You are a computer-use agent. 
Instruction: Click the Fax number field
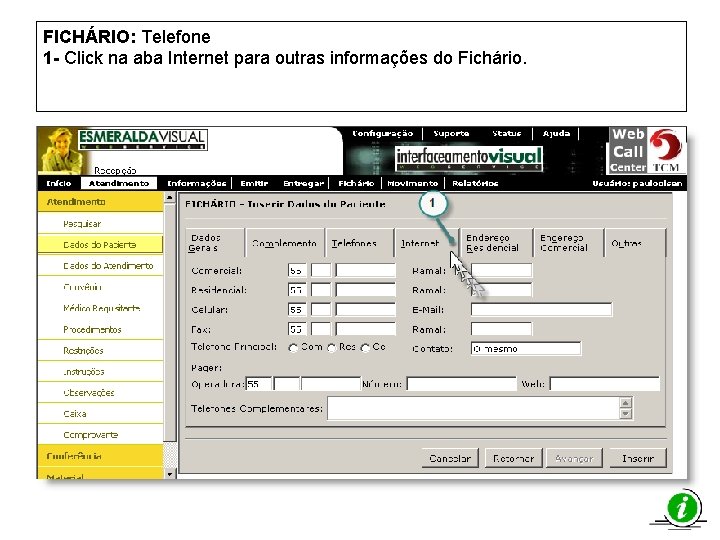click(366, 329)
